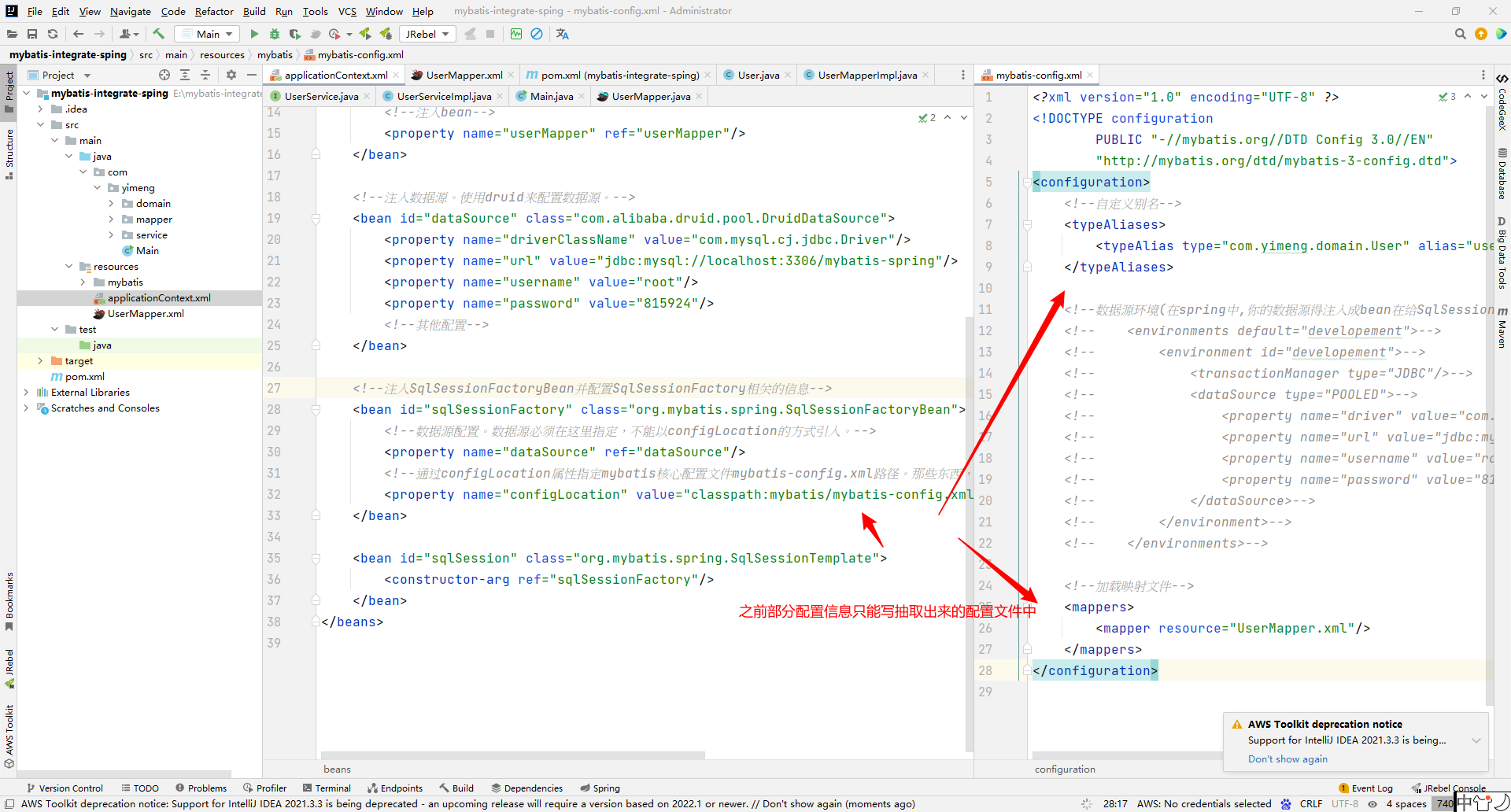The width and height of the screenshot is (1511, 812).
Task: Hide the Project panel with minus icon
Action: (252, 75)
